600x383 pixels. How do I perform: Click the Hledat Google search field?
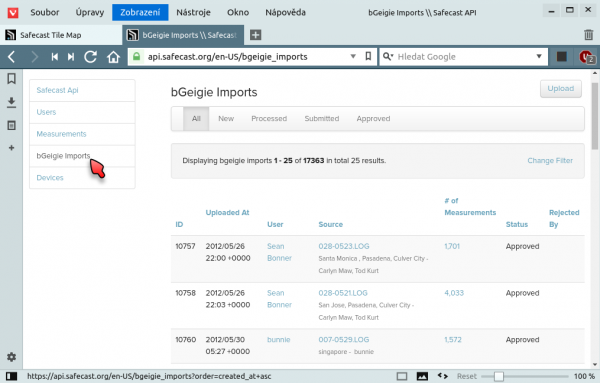(464, 57)
